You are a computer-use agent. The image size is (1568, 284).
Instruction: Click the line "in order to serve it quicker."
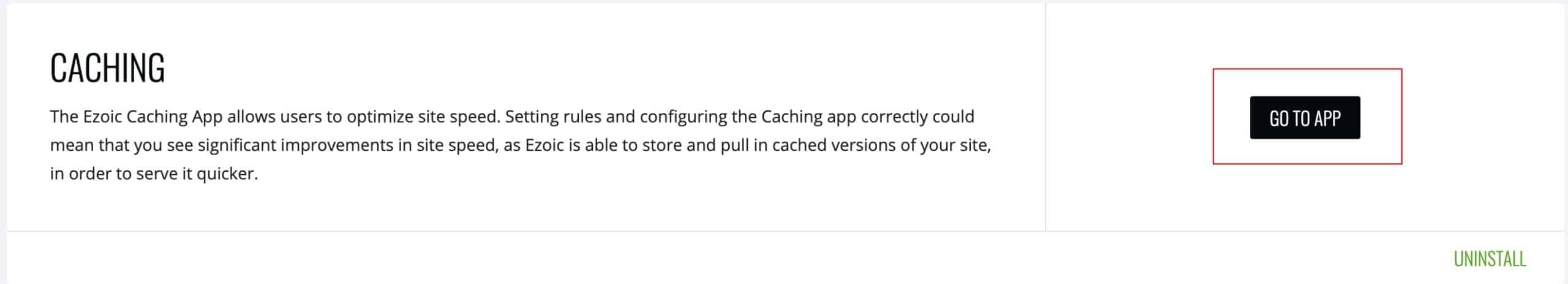pyautogui.click(x=154, y=174)
